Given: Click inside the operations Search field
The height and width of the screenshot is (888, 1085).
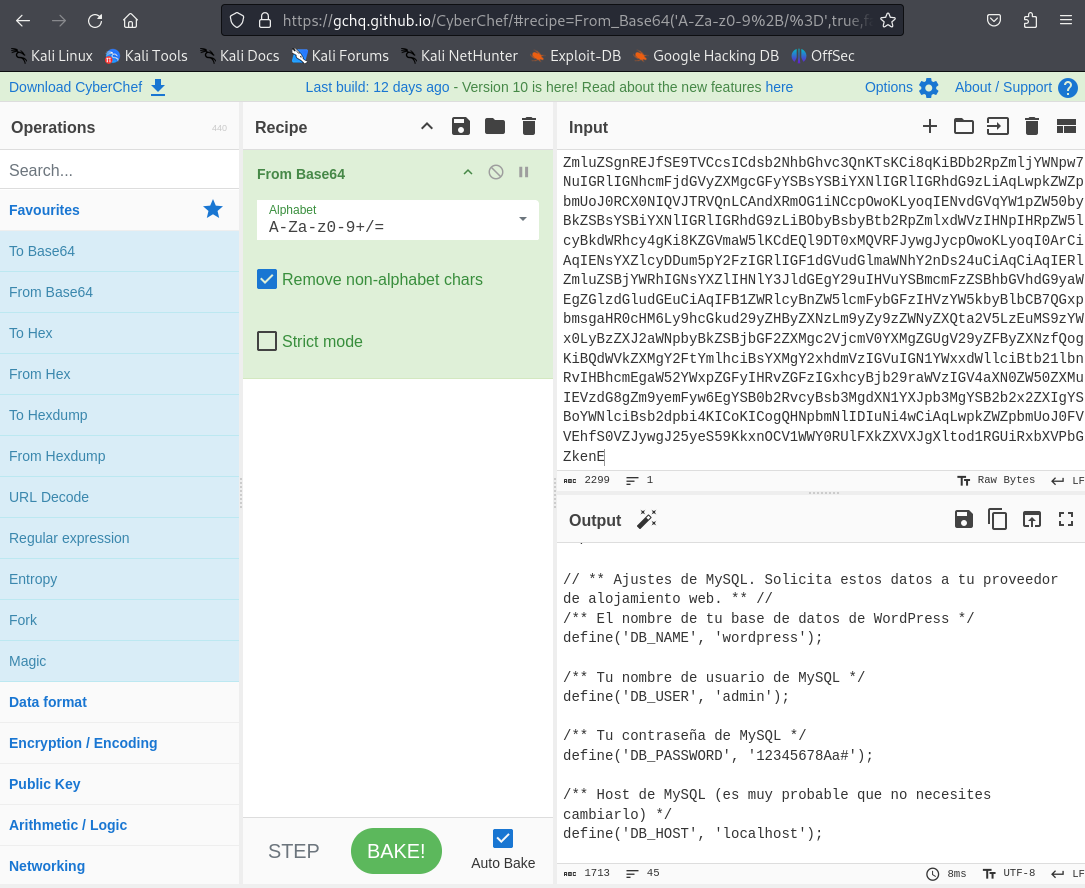Looking at the screenshot, I should (x=120, y=169).
